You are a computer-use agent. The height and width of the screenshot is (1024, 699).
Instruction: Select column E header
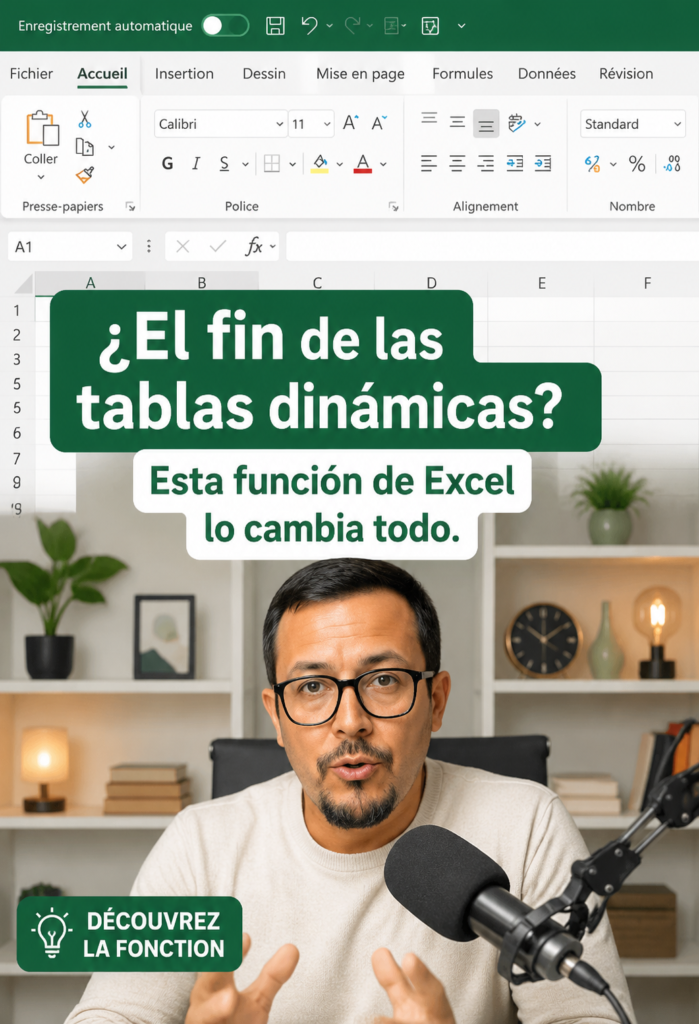pos(542,283)
